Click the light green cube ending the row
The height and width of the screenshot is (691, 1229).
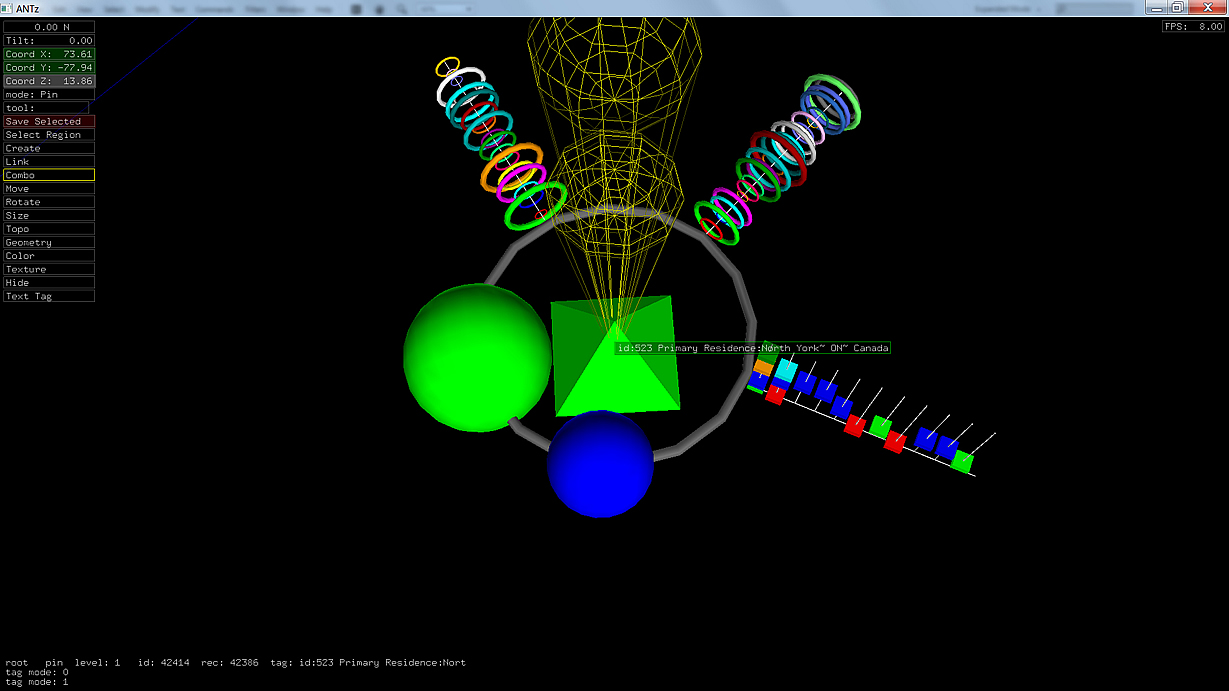(962, 461)
